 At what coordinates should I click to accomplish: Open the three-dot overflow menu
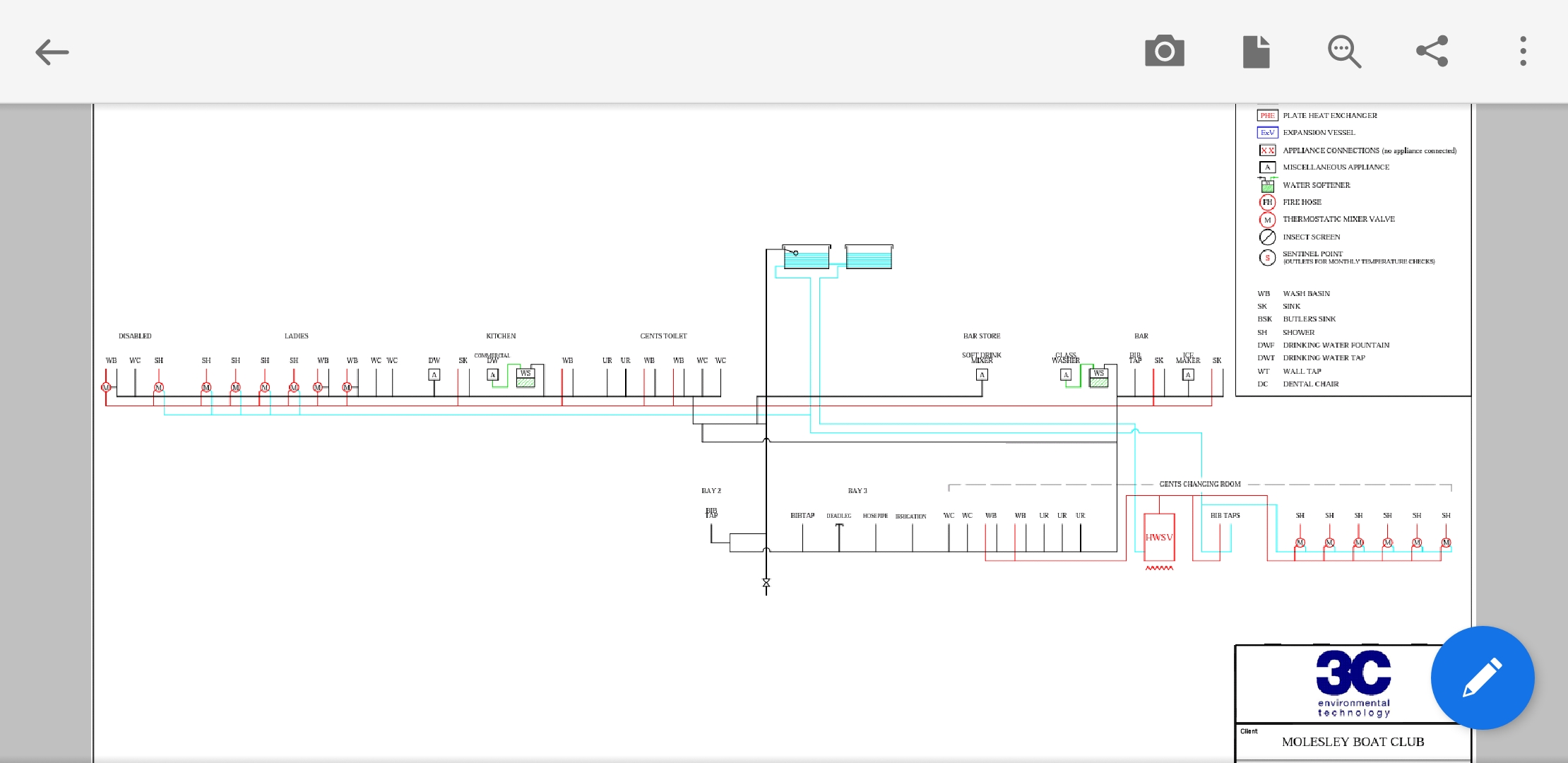(1524, 51)
